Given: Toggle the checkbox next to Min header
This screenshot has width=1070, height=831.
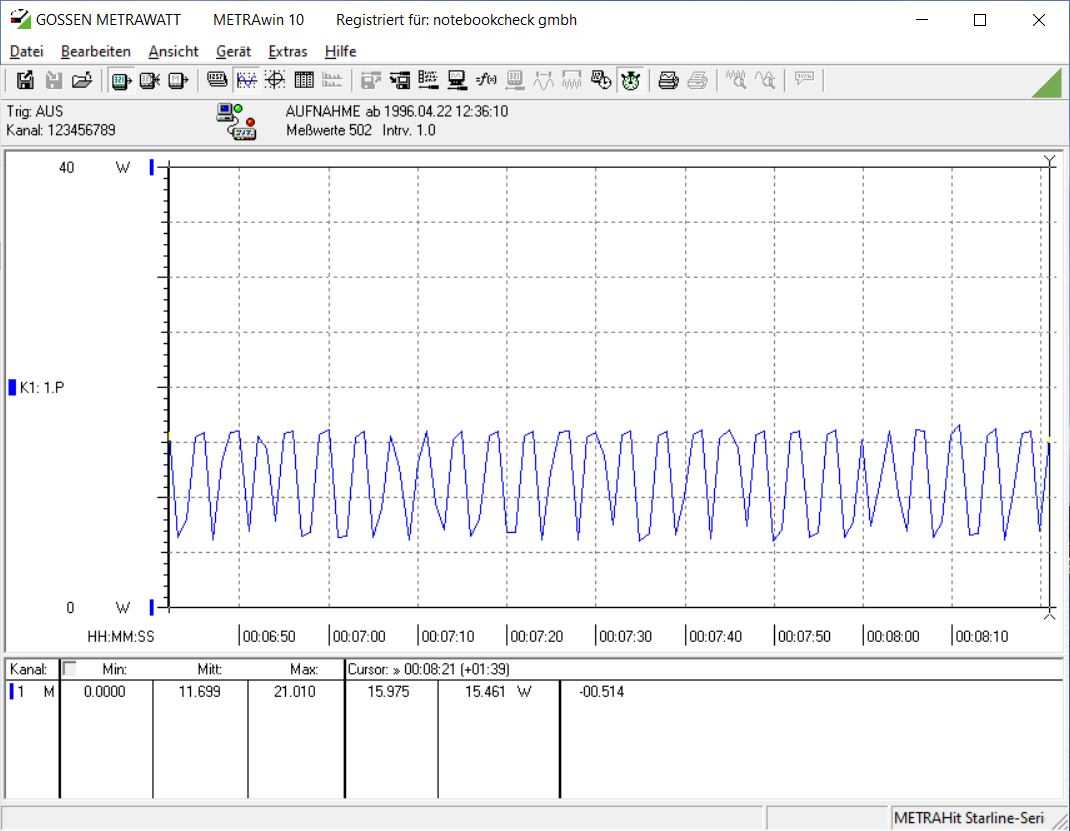Looking at the screenshot, I should coord(70,669).
